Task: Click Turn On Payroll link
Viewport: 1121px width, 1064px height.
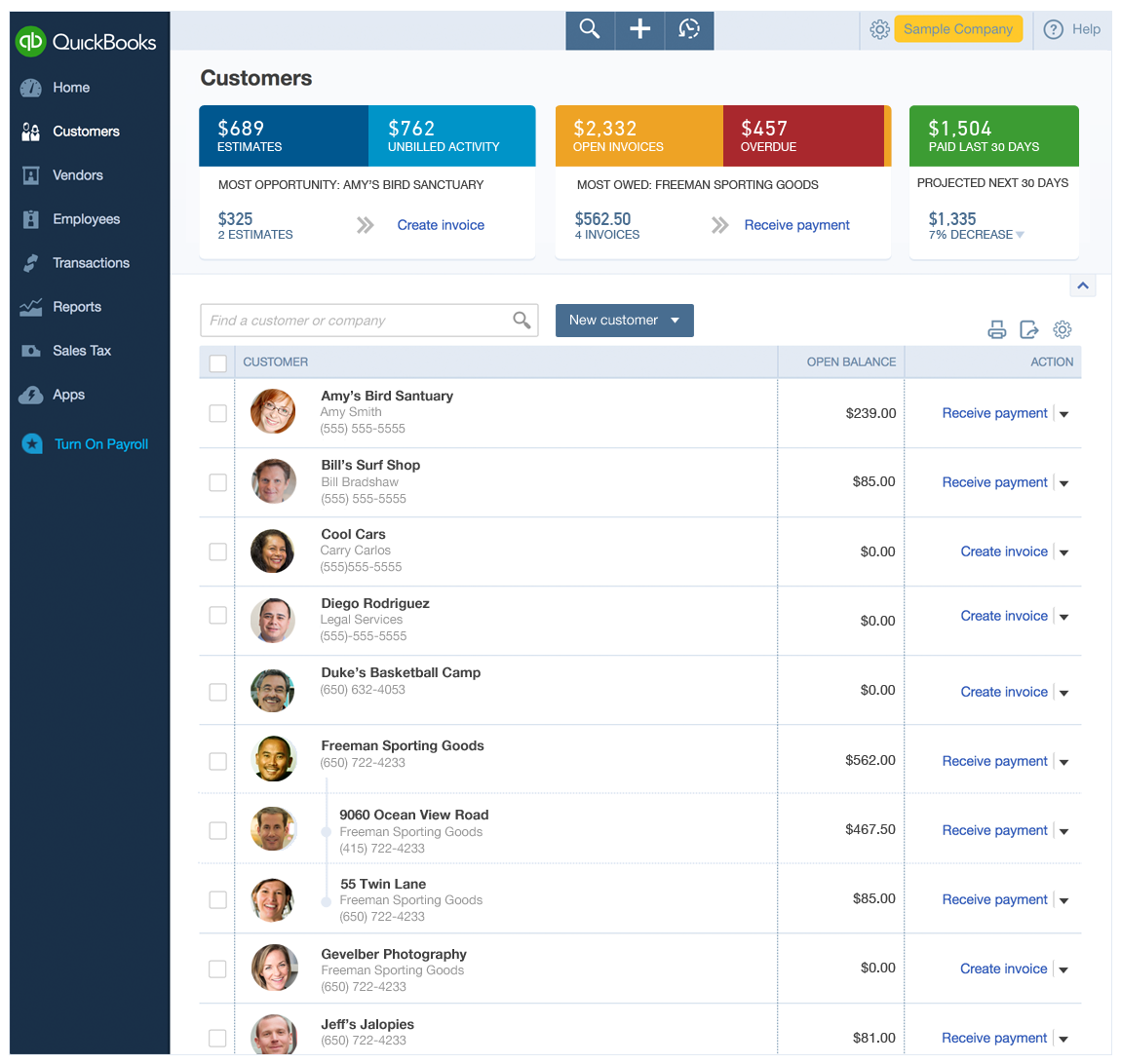Action: 101,444
